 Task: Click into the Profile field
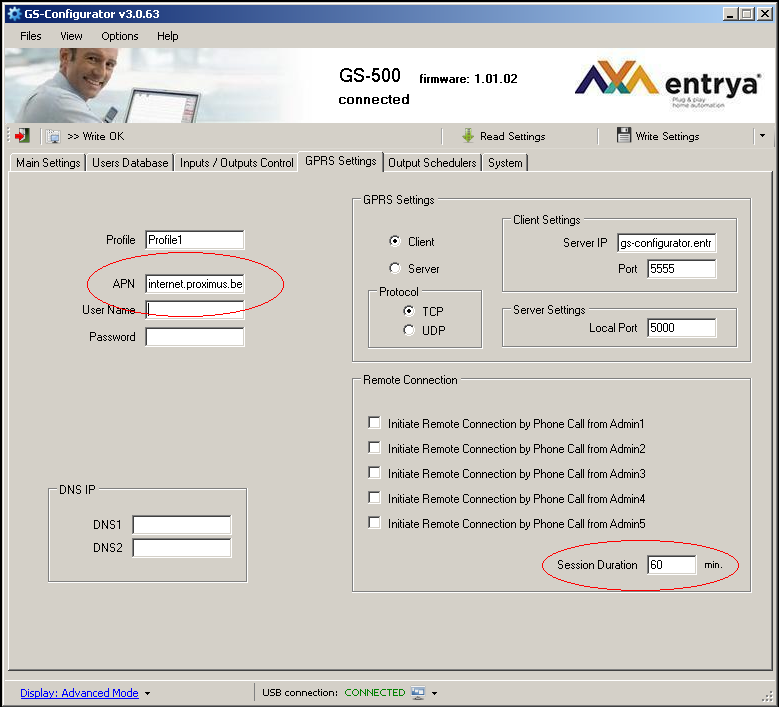pyautogui.click(x=195, y=240)
